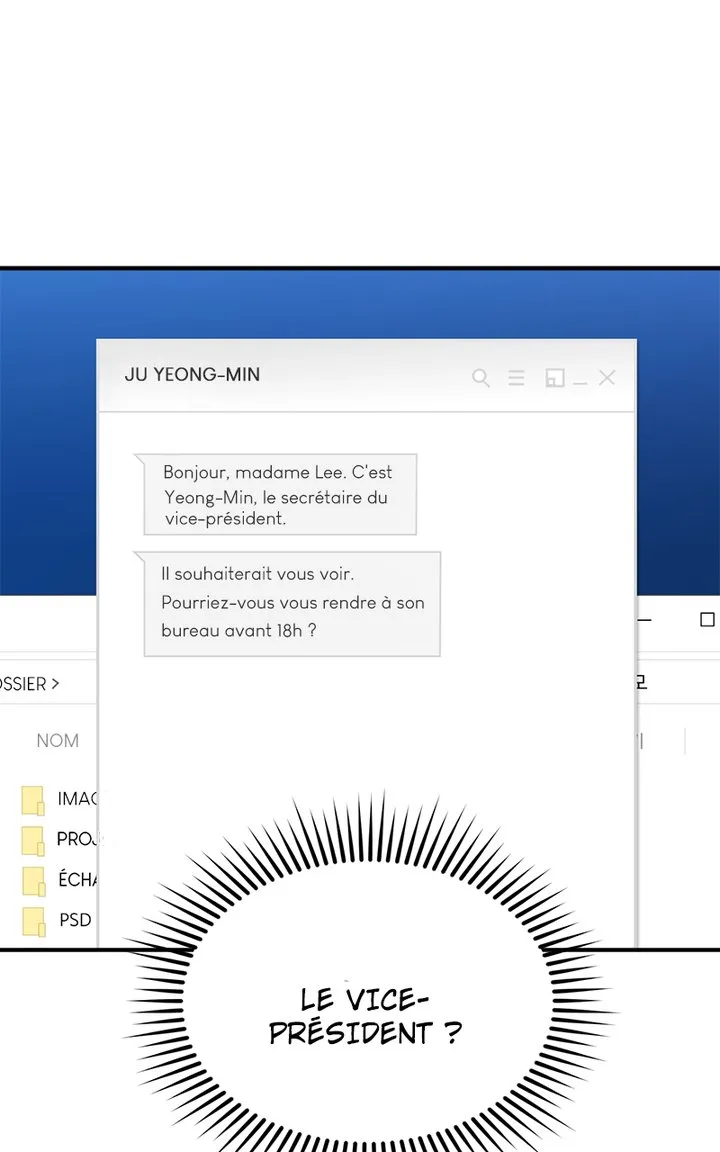Maximize the background file explorer window
This screenshot has height=1152, width=720.
pyautogui.click(x=707, y=620)
